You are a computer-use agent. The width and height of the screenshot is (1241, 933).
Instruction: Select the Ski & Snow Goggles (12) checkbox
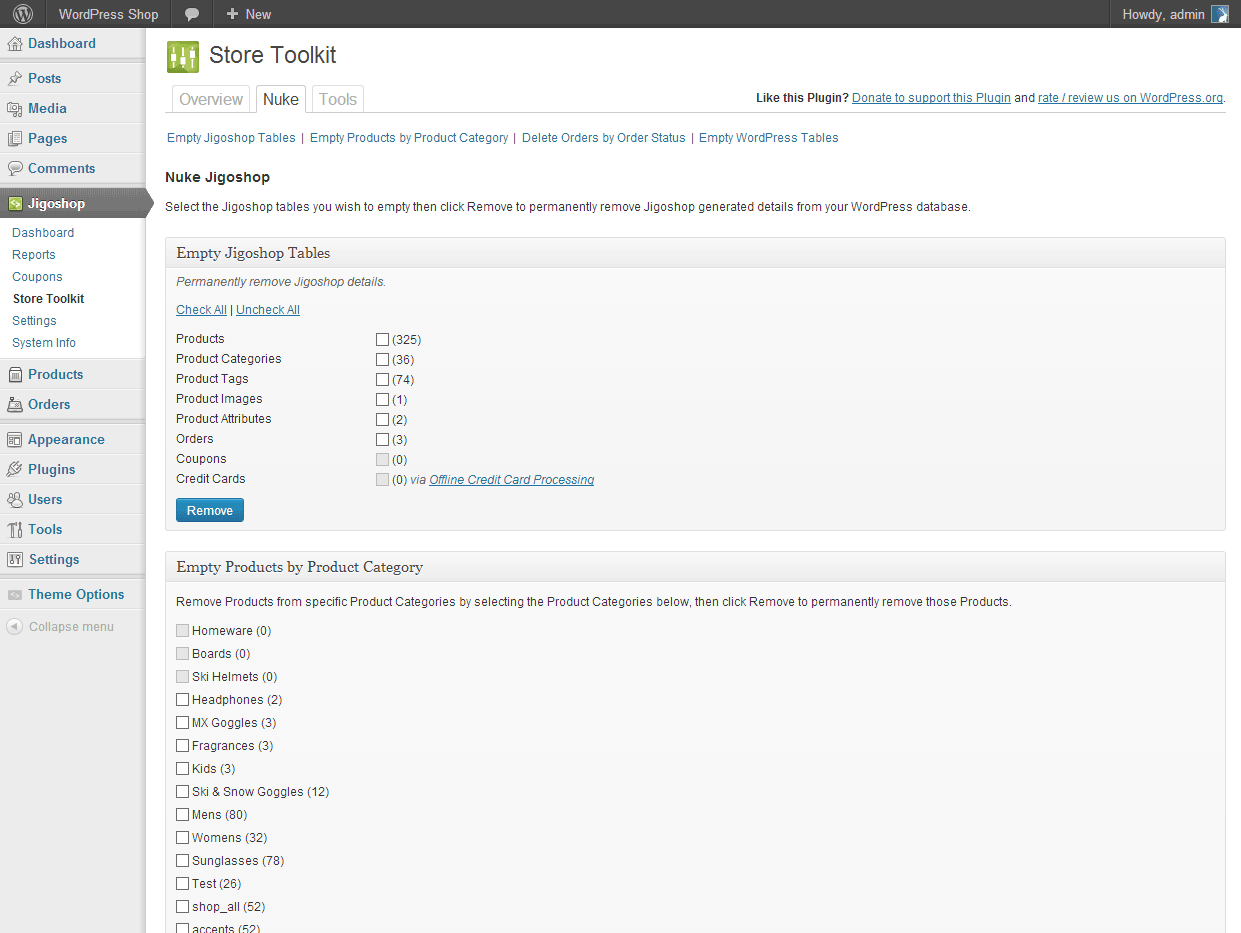click(x=182, y=792)
